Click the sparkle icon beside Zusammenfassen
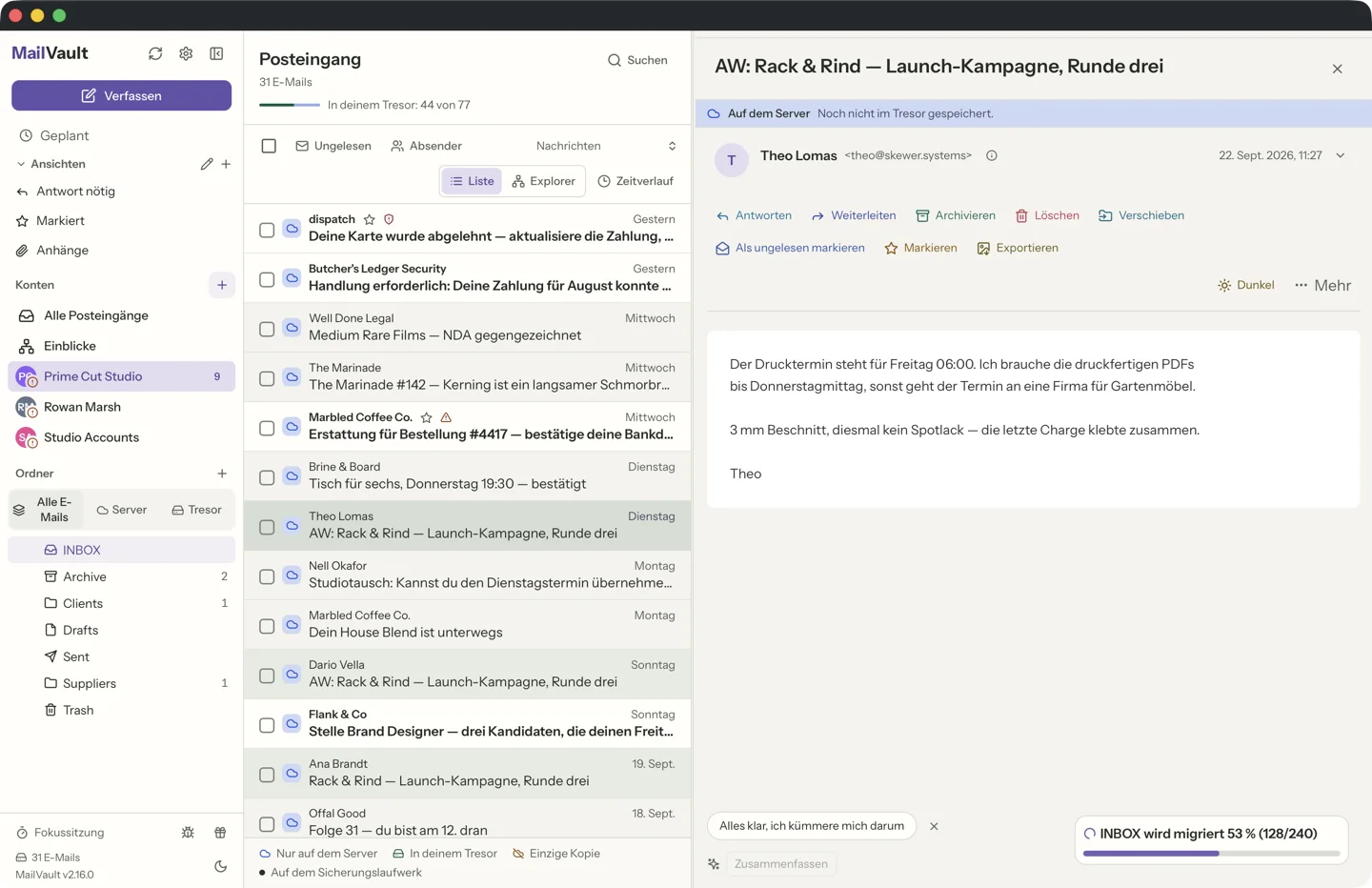This screenshot has width=1372, height=888. coord(714,864)
